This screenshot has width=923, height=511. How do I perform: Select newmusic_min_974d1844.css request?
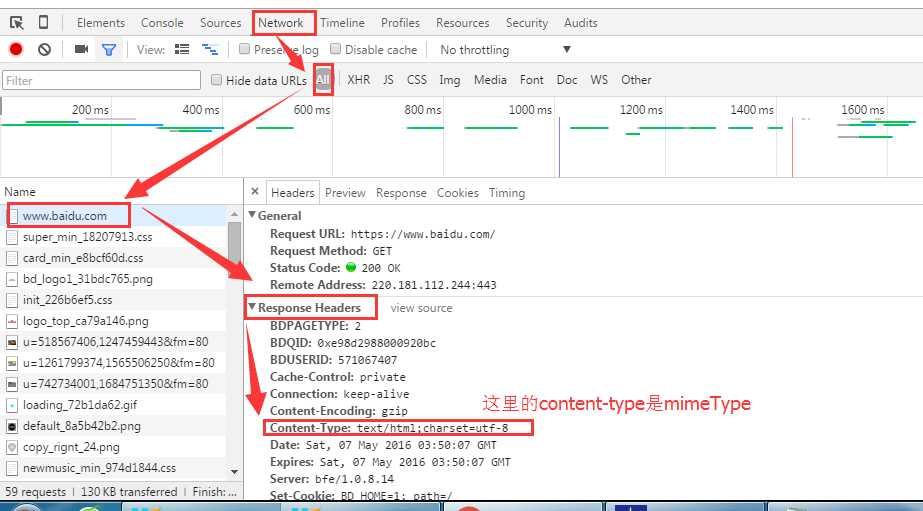coord(113,468)
